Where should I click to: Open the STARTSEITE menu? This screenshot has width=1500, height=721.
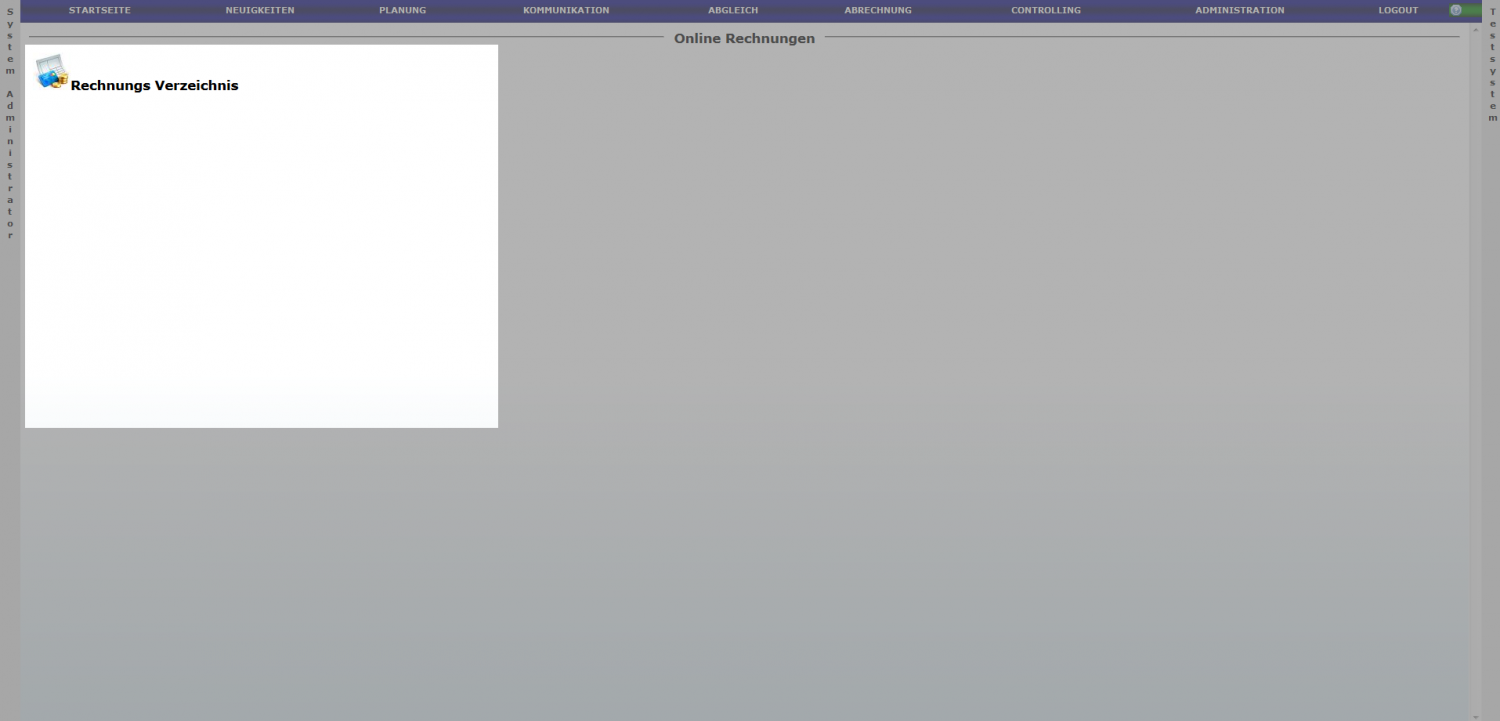[99, 10]
